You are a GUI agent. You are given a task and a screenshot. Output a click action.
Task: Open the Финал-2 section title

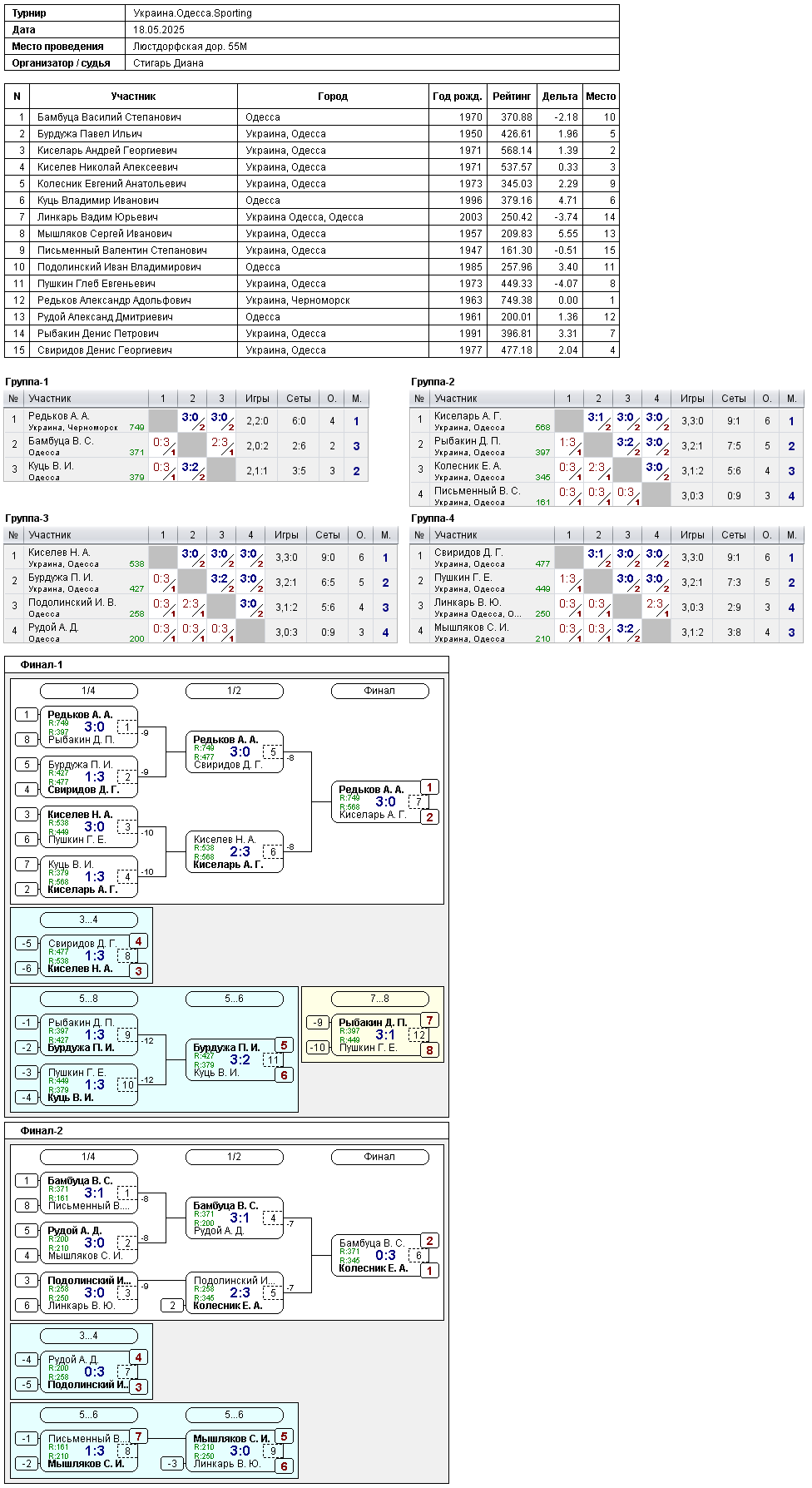coord(42,1131)
